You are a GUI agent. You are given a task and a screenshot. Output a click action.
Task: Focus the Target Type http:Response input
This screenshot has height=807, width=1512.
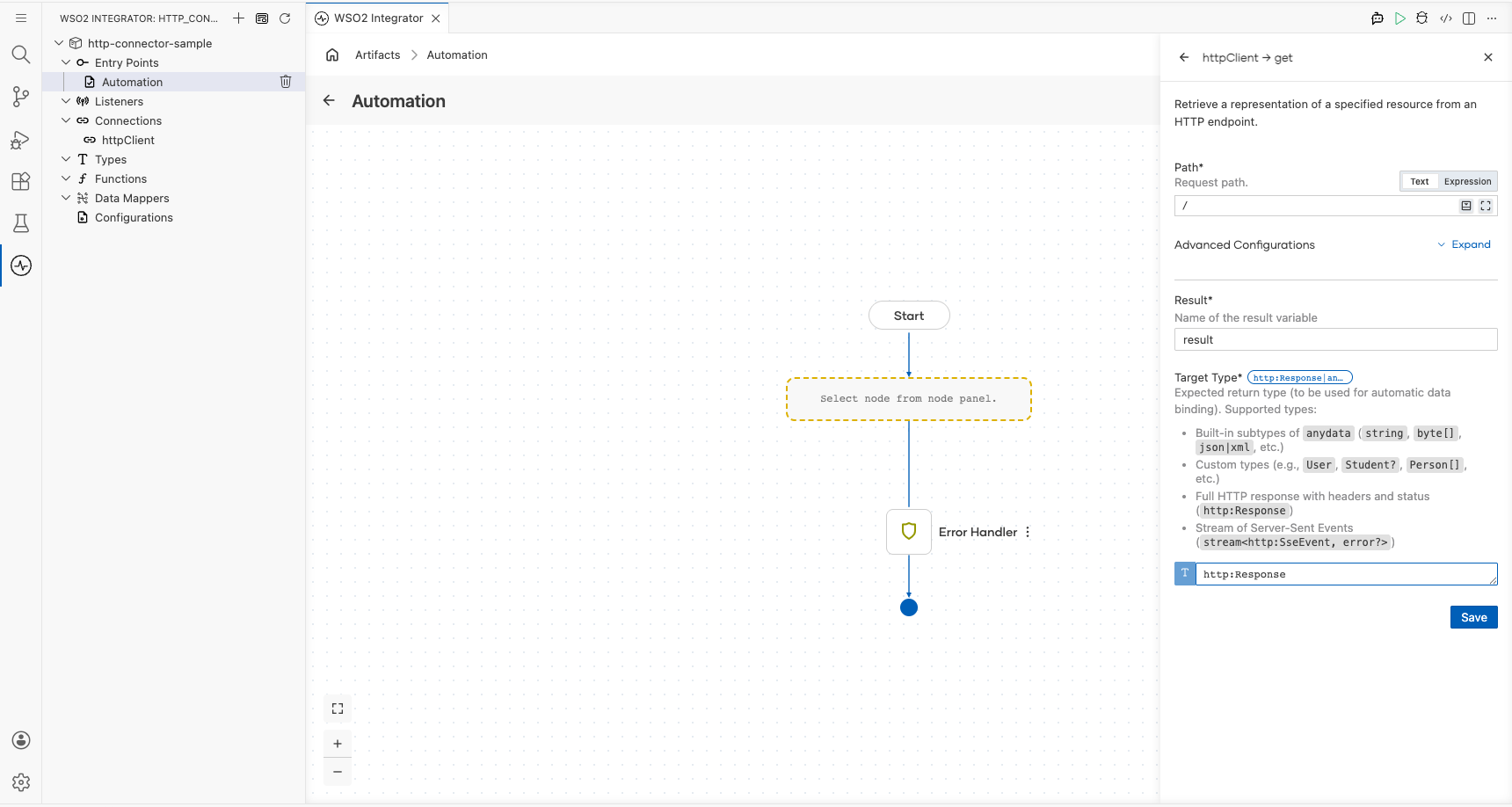1347,574
